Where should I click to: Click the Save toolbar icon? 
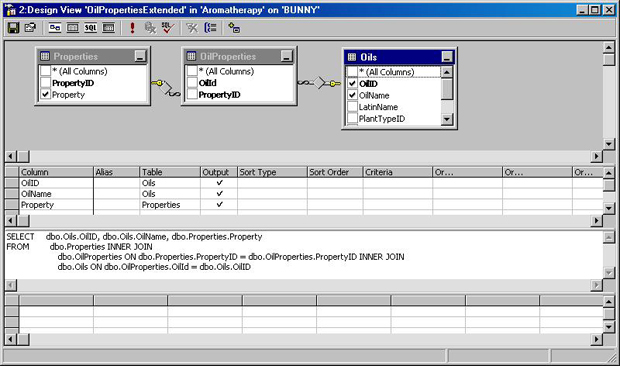tap(13, 28)
